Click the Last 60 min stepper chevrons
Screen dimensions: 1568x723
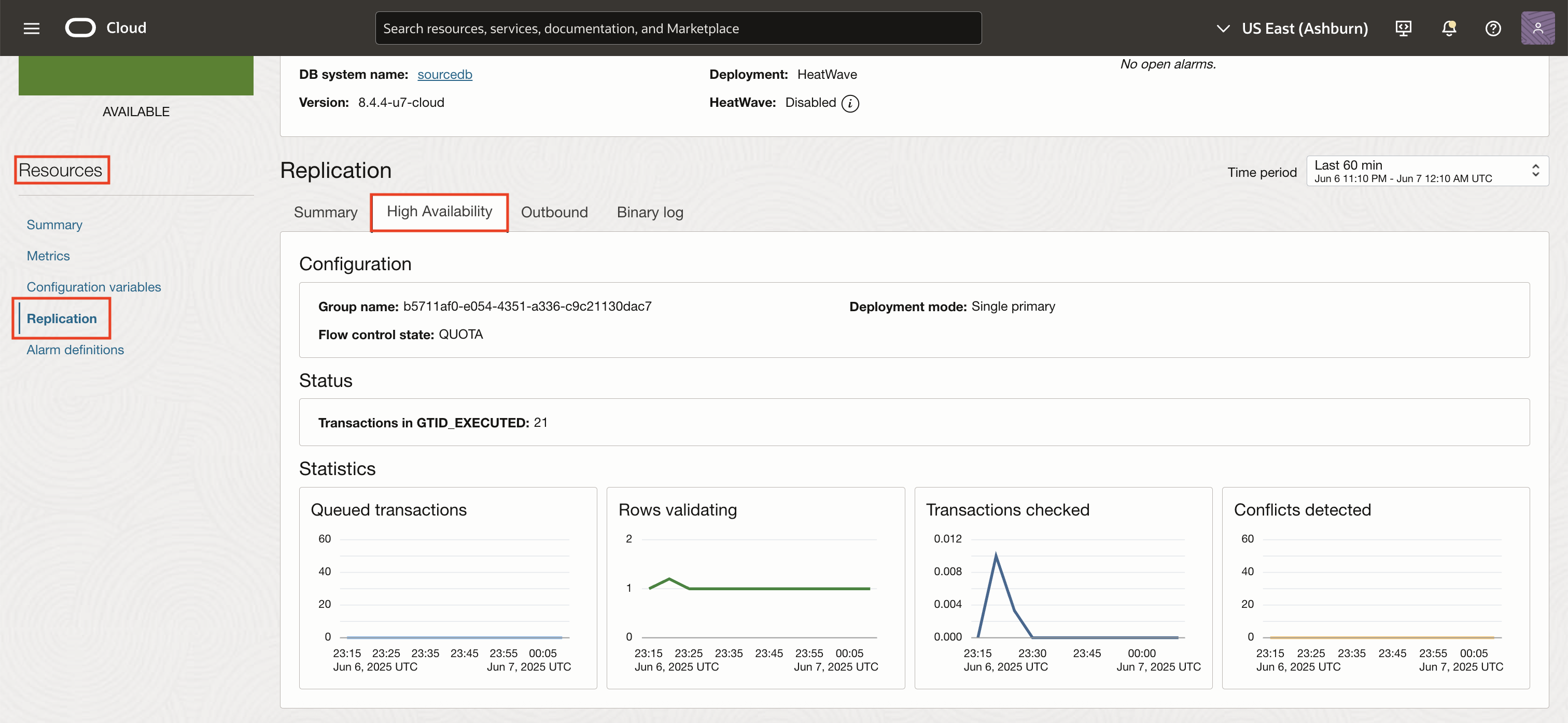(1535, 171)
